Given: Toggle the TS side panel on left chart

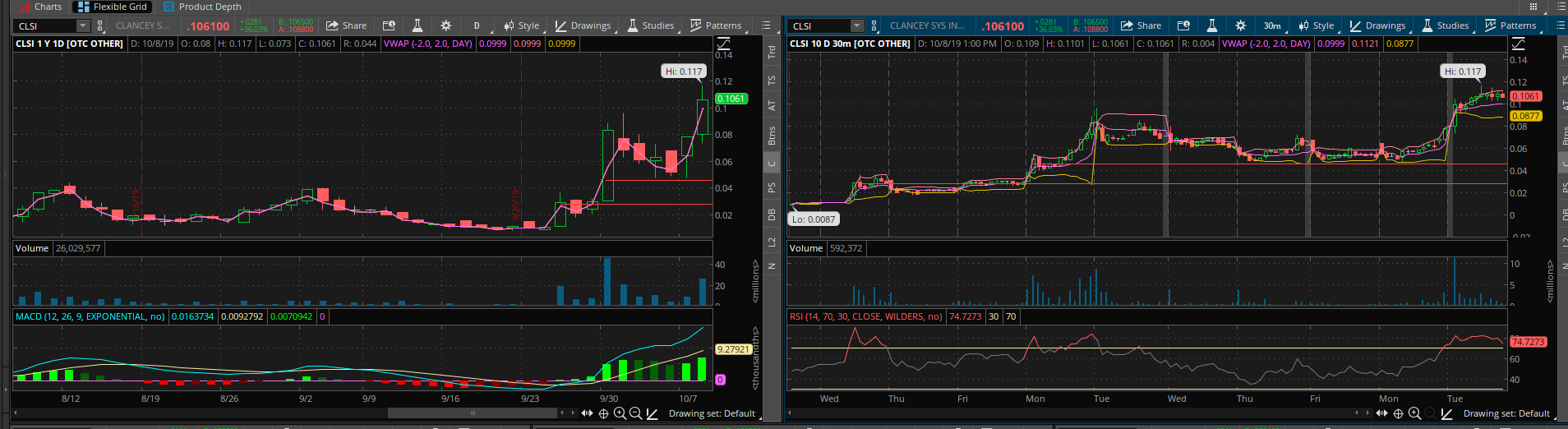Looking at the screenshot, I should (772, 81).
